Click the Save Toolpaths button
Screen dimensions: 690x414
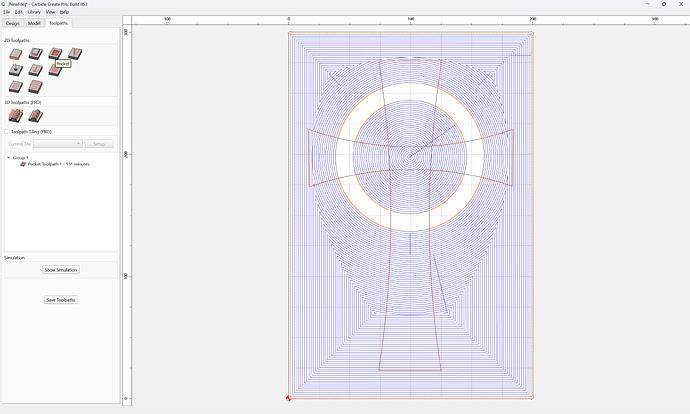(61, 300)
